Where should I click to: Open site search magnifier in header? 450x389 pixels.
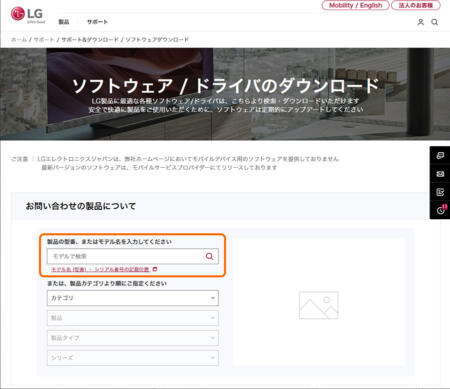click(435, 22)
